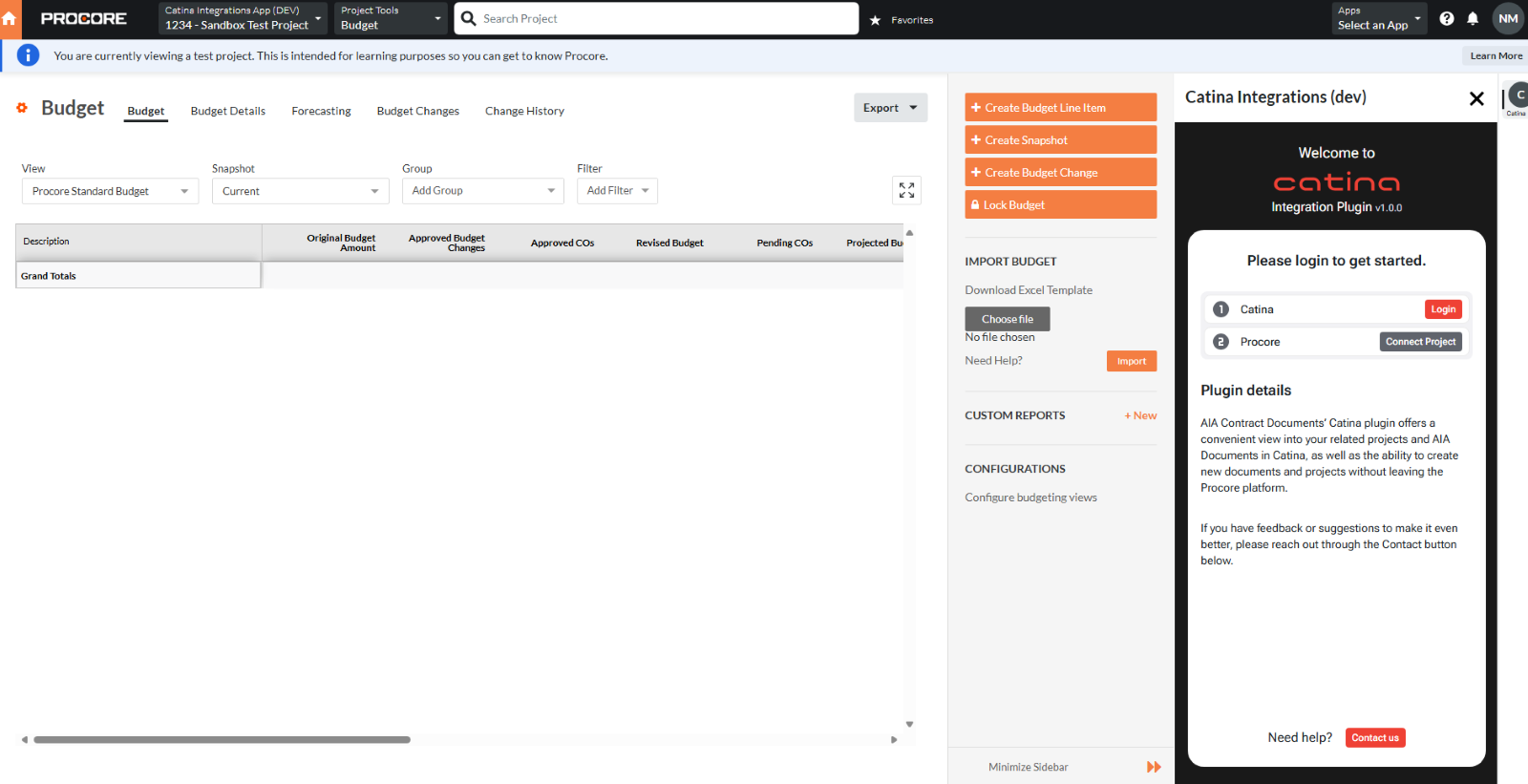Open the Export dropdown
The width and height of the screenshot is (1528, 784).
click(890, 108)
